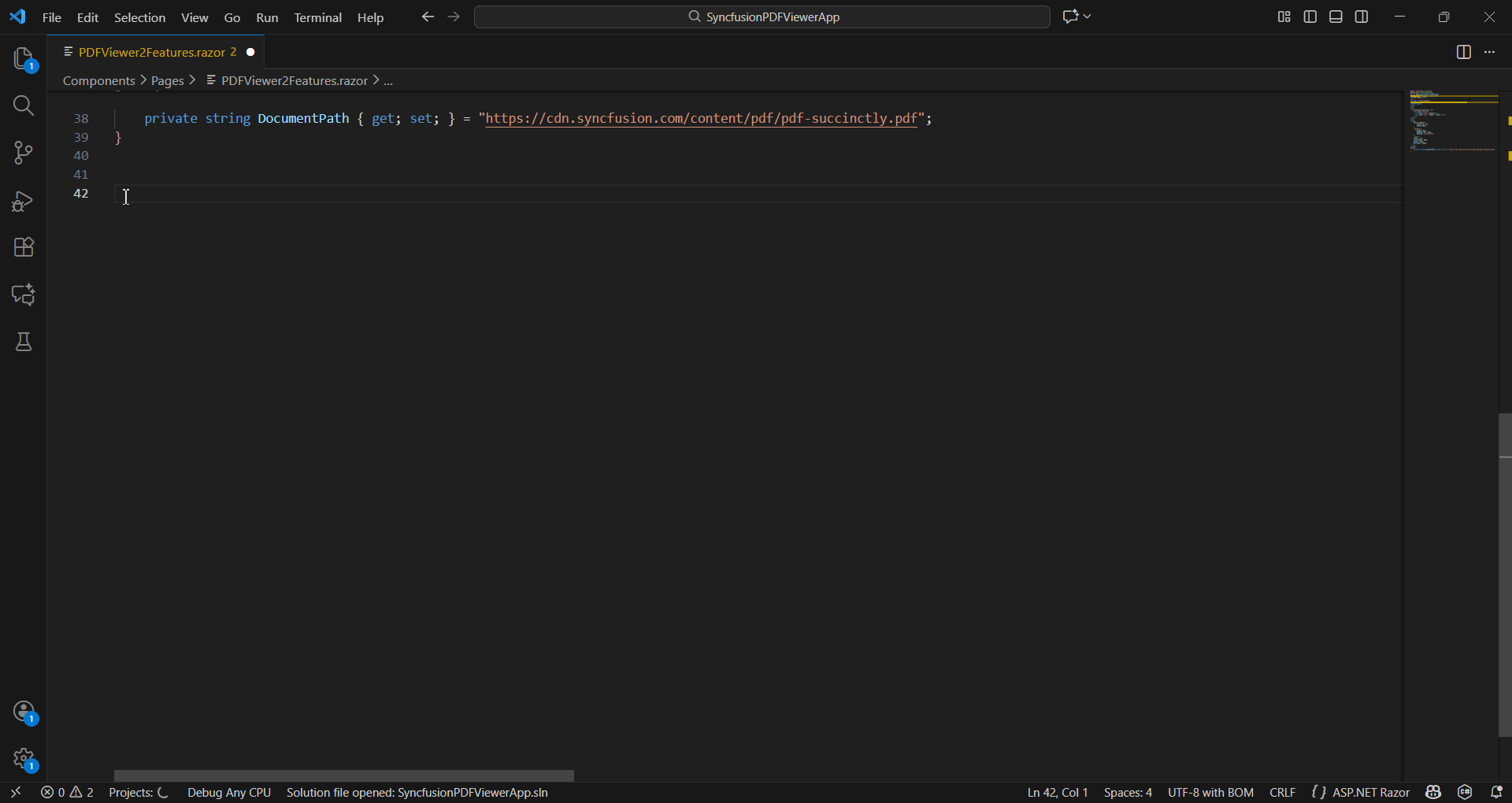Toggle the secondary side bar
Screen dimensions: 1512x803
[1362, 16]
